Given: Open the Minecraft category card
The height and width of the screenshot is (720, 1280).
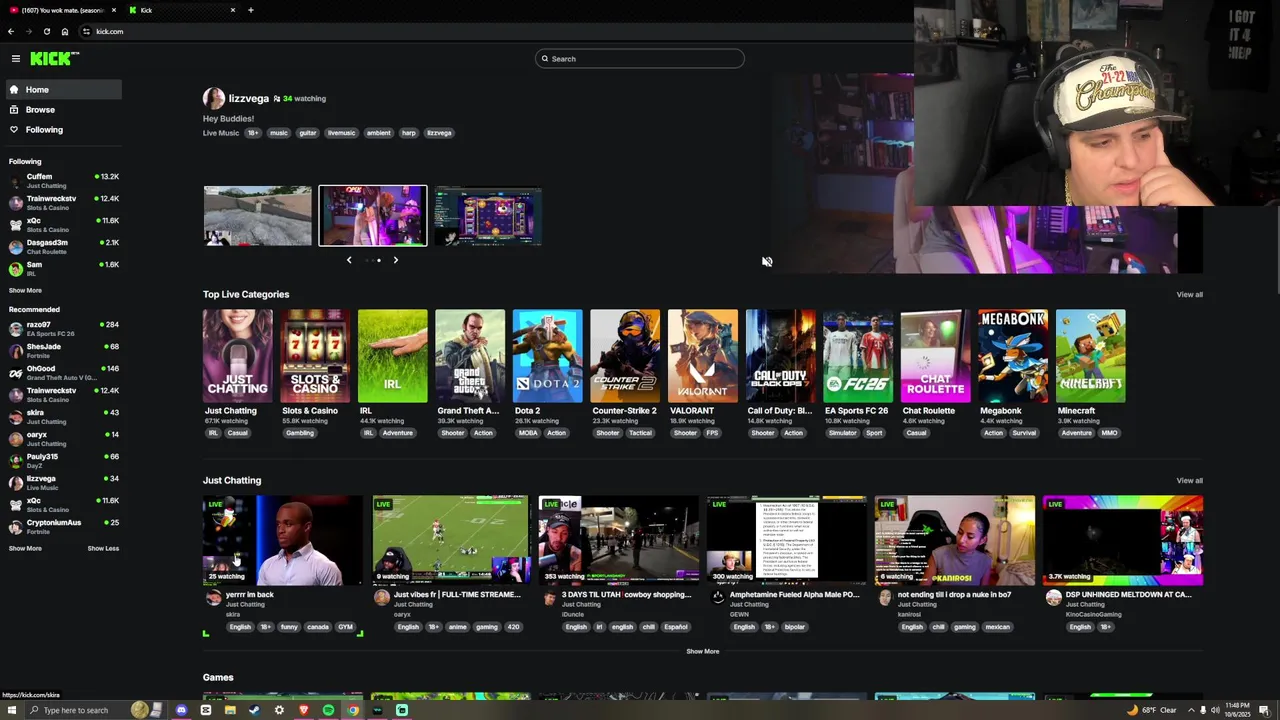Looking at the screenshot, I should click(1090, 356).
